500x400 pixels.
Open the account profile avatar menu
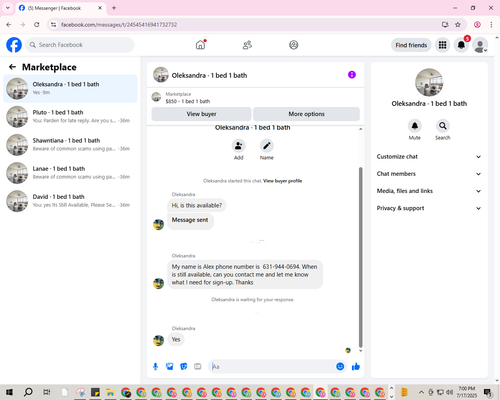(480, 45)
